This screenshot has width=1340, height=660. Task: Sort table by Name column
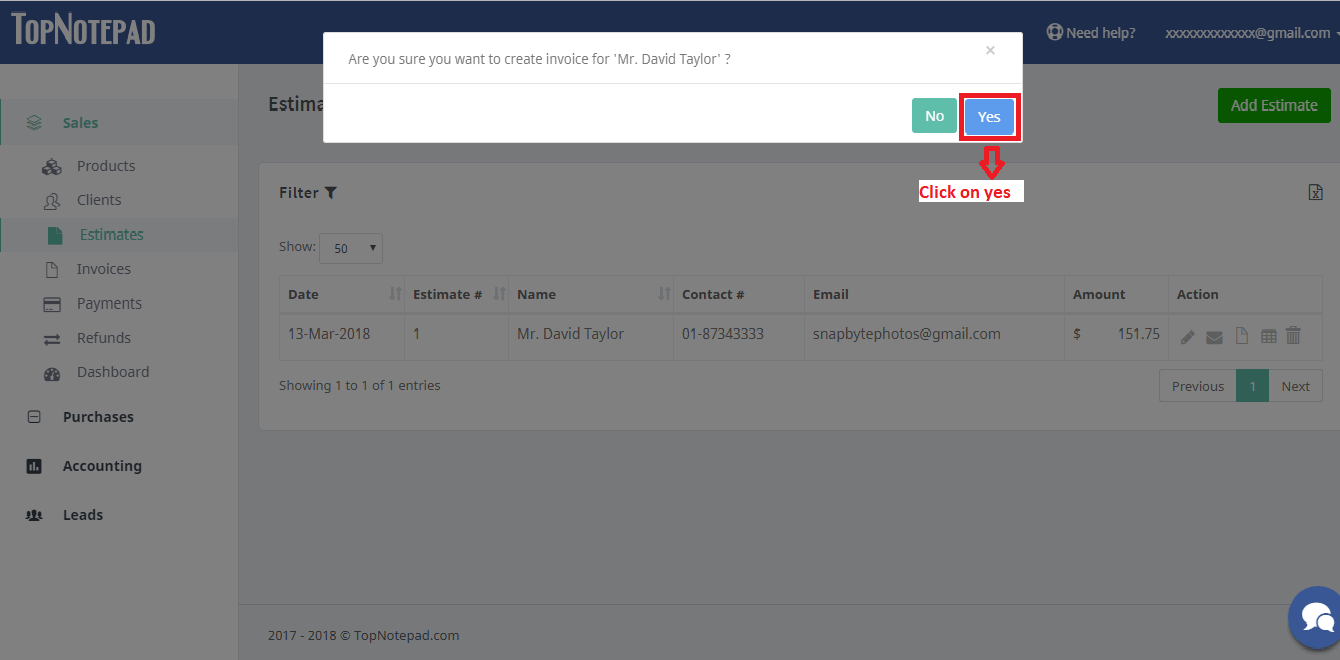pyautogui.click(x=591, y=294)
